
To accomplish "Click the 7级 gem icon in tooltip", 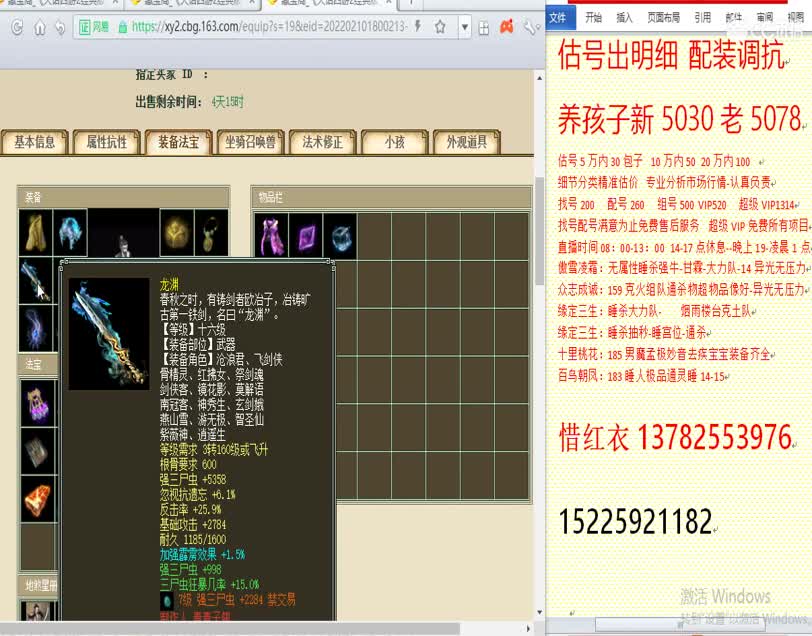I will (x=167, y=601).
